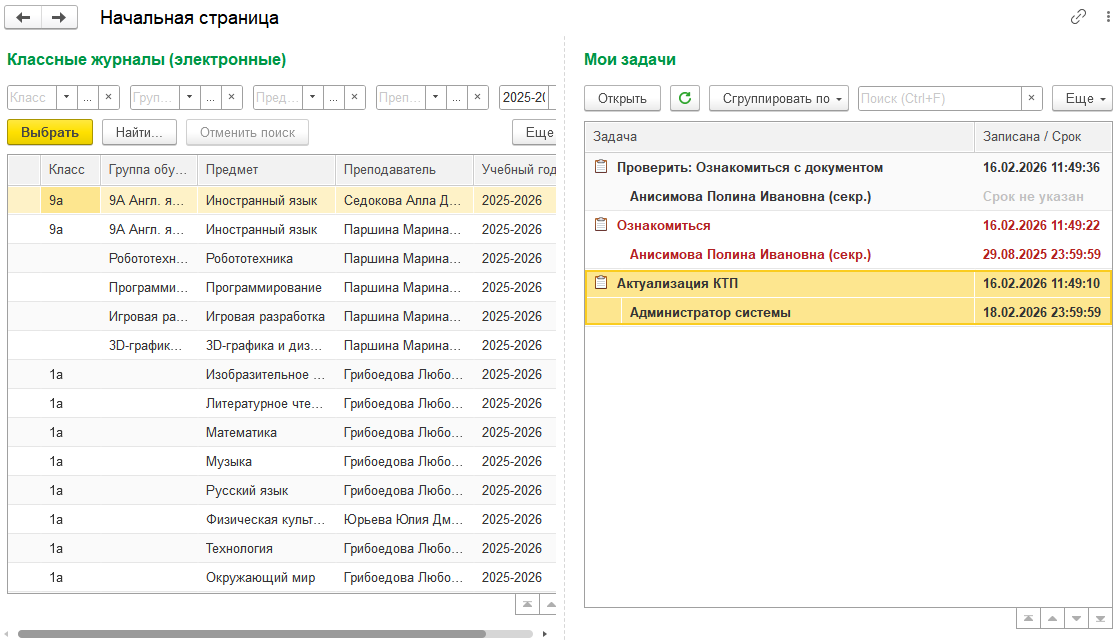Jump to last task in Мои задачи list
Viewport: 1118px width, 640px height.
1099,619
